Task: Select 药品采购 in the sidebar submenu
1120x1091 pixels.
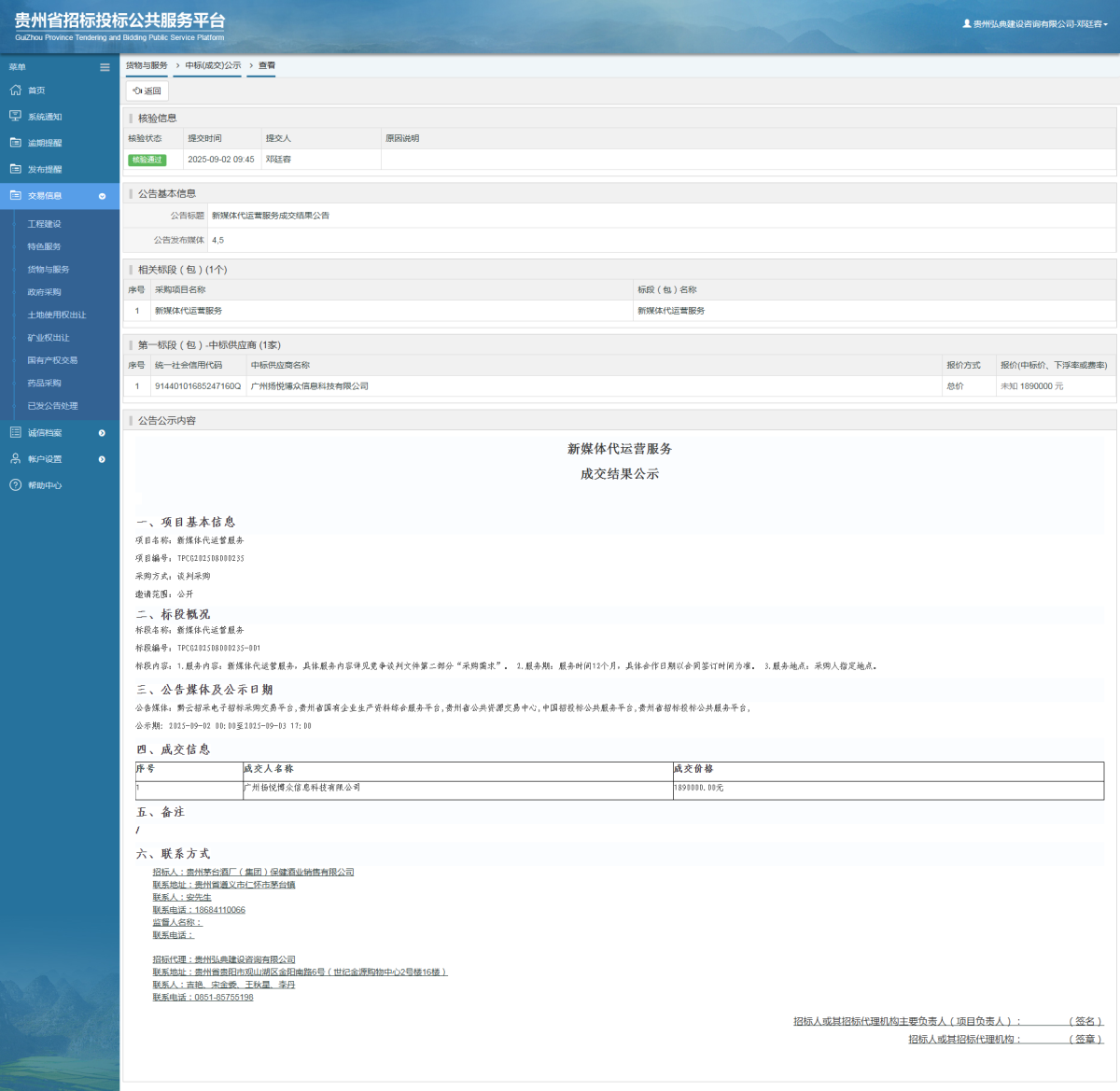Action: tap(44, 383)
